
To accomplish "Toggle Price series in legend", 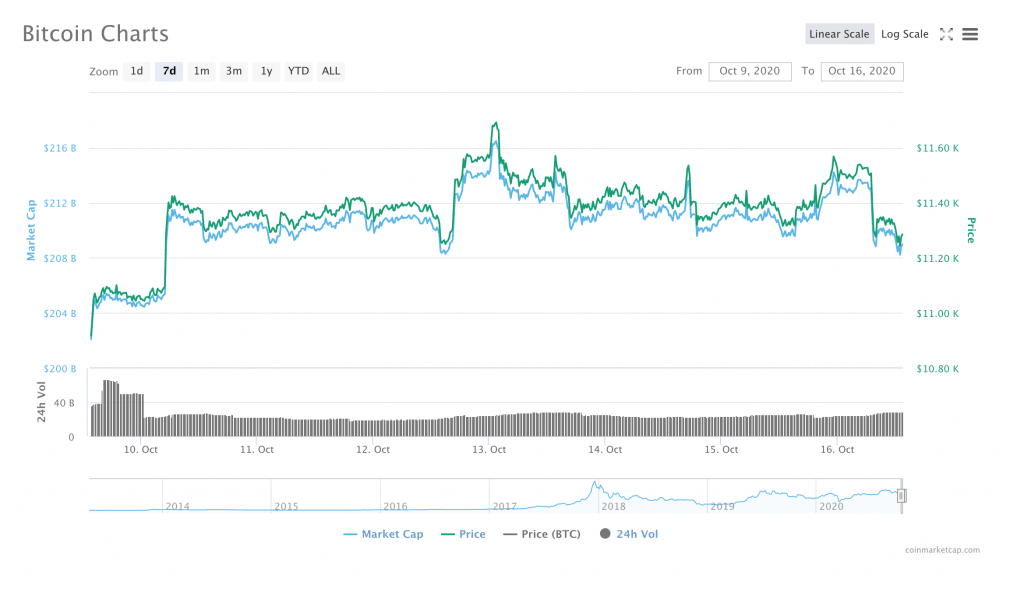I will click(462, 534).
